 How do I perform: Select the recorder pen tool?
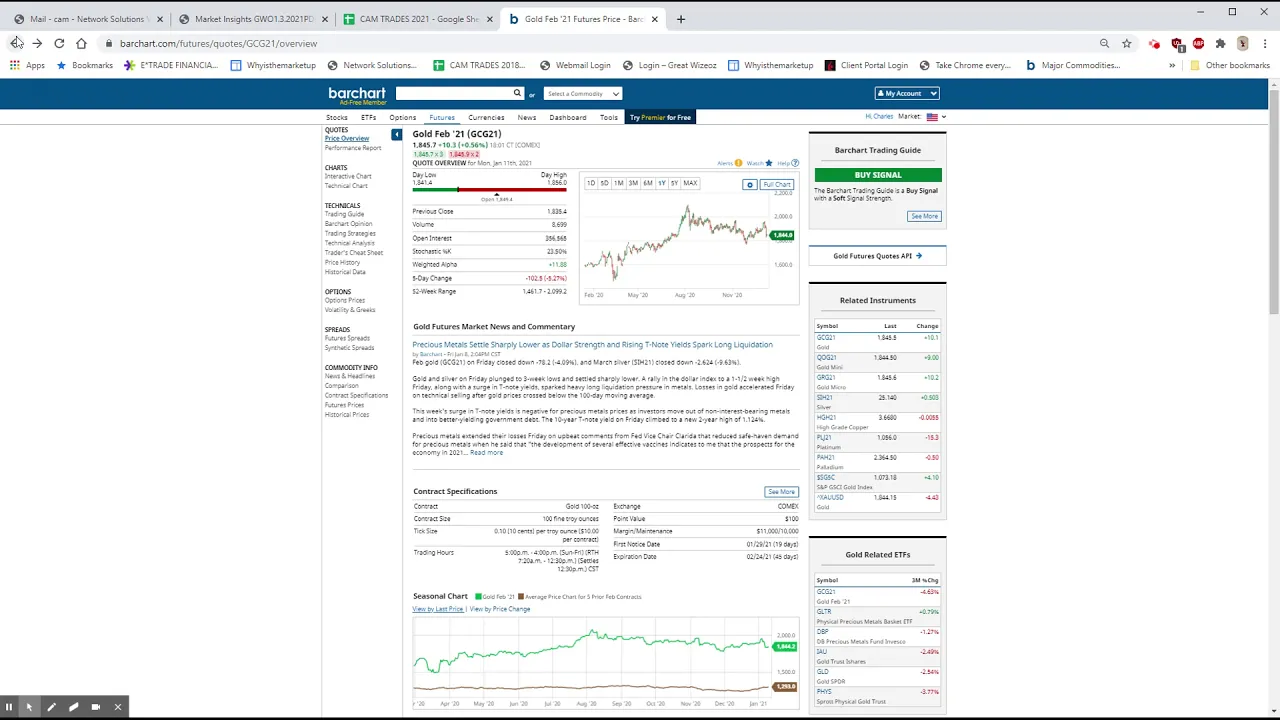click(x=51, y=707)
